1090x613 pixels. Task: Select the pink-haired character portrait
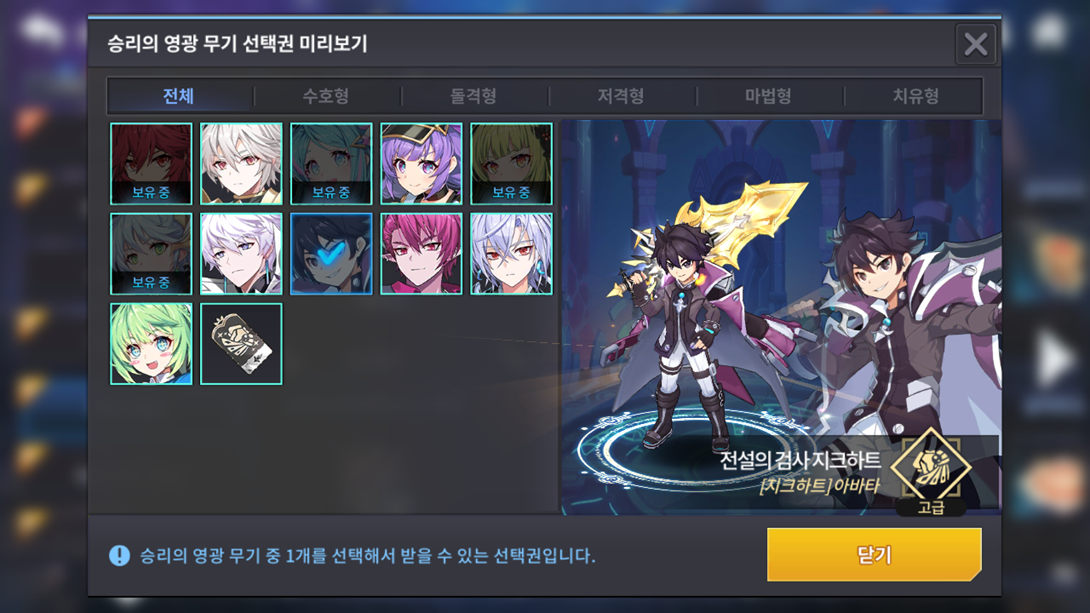click(421, 254)
